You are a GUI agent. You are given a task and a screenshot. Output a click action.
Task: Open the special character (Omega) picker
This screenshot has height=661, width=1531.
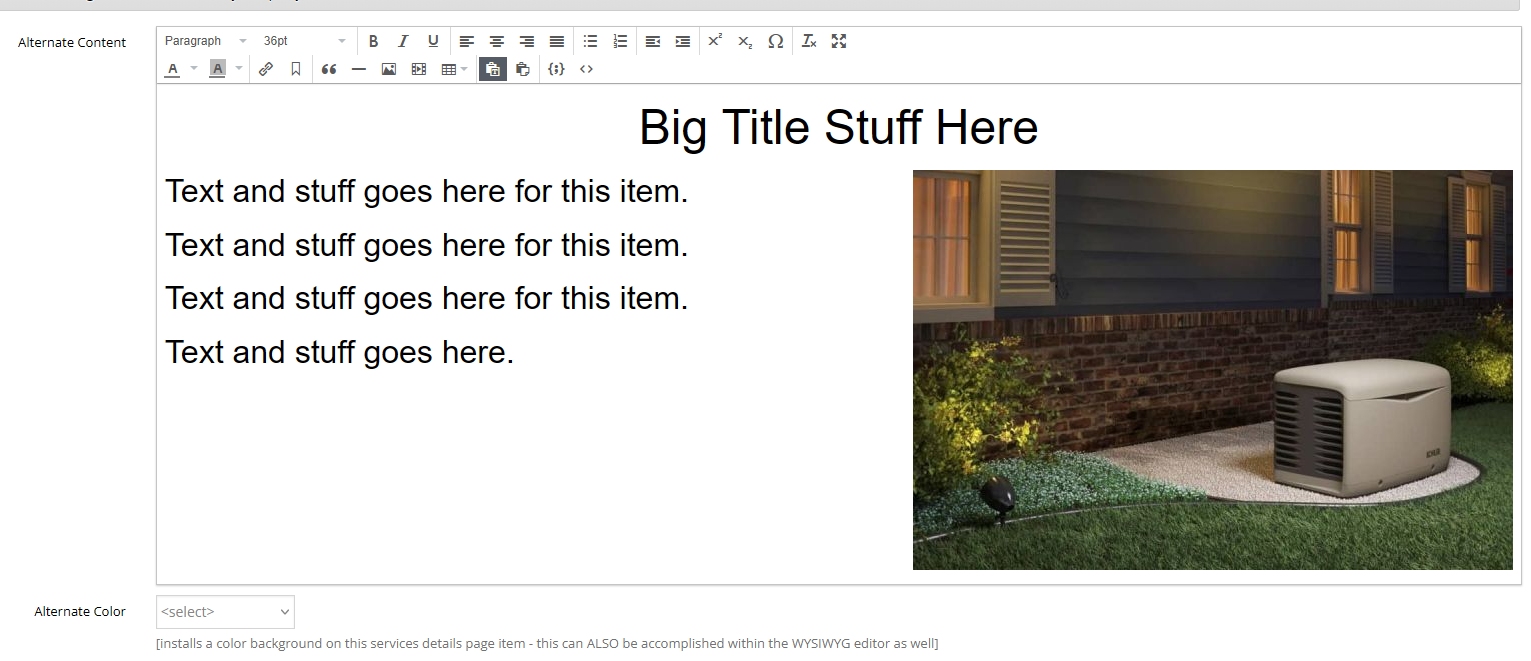tap(775, 41)
